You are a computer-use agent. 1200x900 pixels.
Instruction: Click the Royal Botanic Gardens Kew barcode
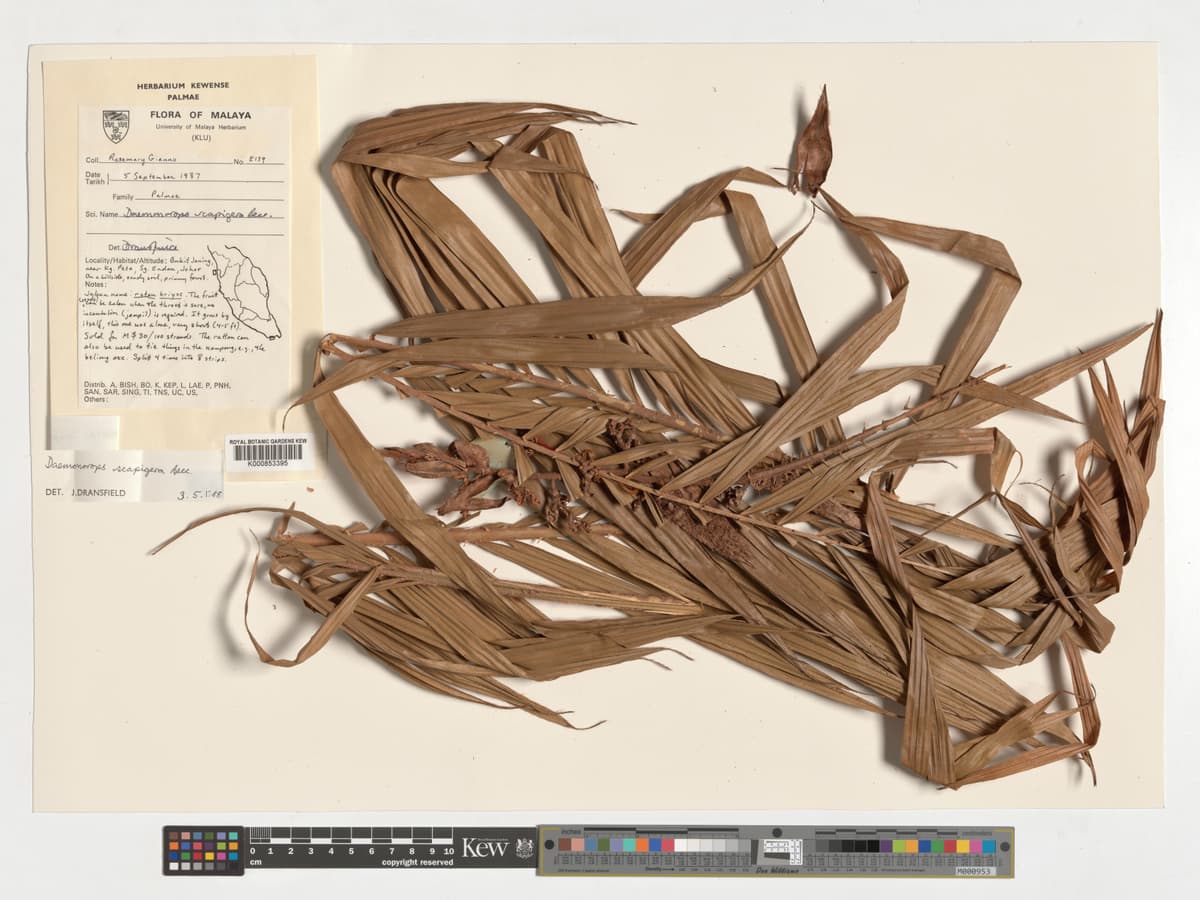[x=268, y=451]
